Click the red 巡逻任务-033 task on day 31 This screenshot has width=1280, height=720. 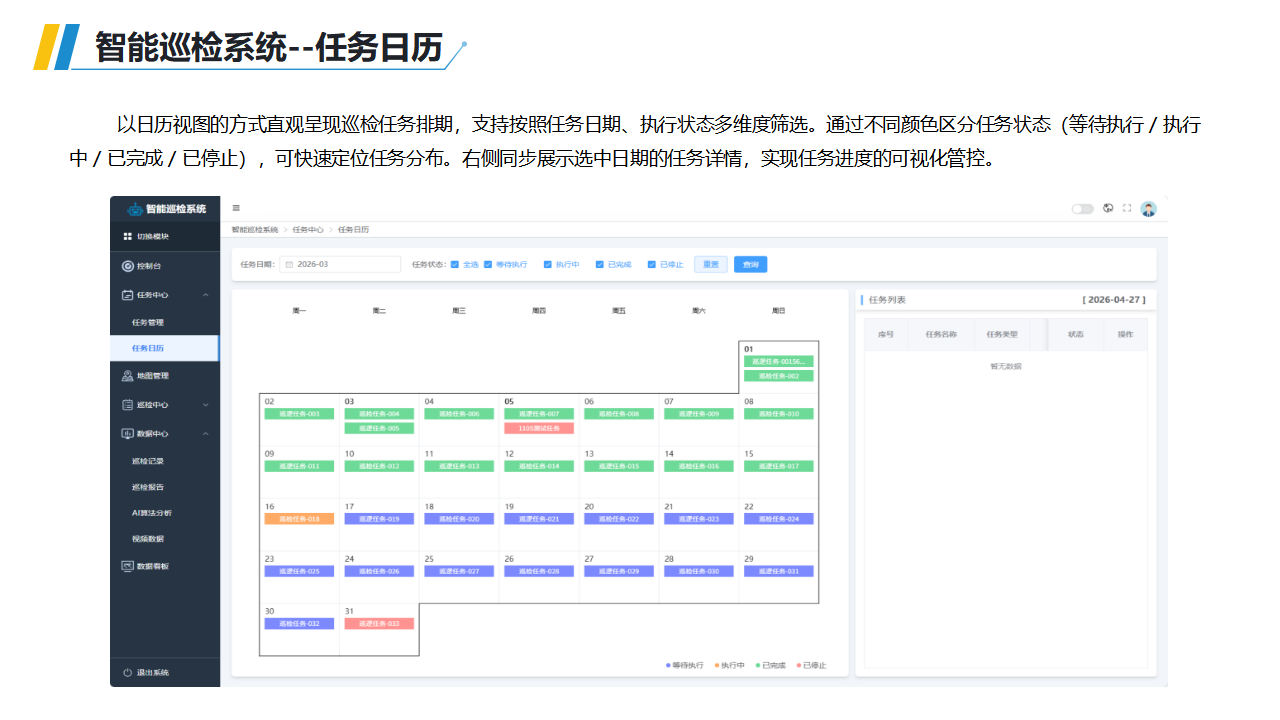coord(379,623)
